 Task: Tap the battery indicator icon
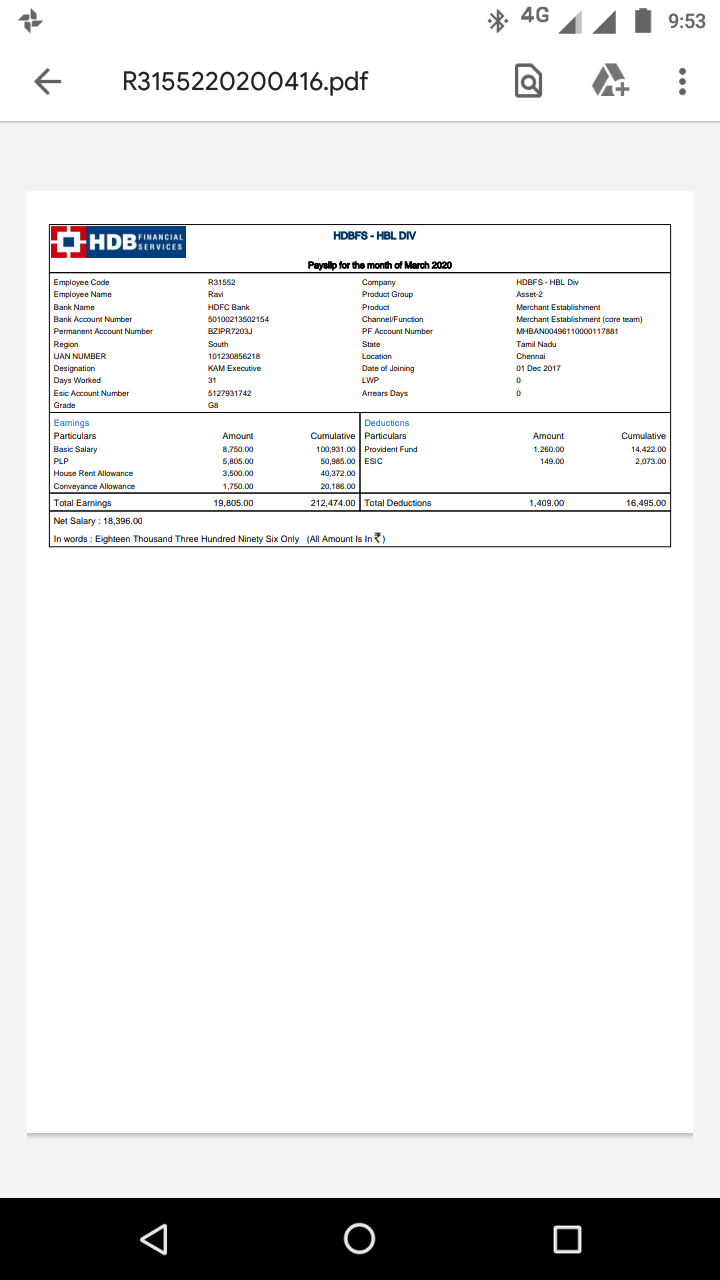(645, 20)
